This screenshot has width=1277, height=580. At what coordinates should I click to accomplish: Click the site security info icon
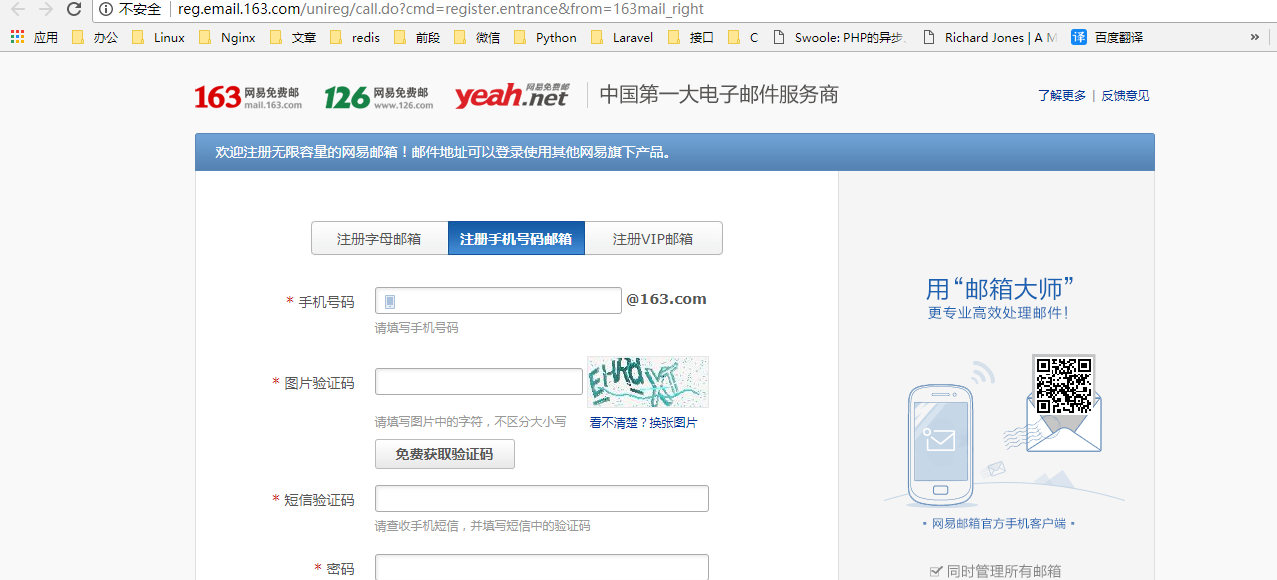[106, 9]
